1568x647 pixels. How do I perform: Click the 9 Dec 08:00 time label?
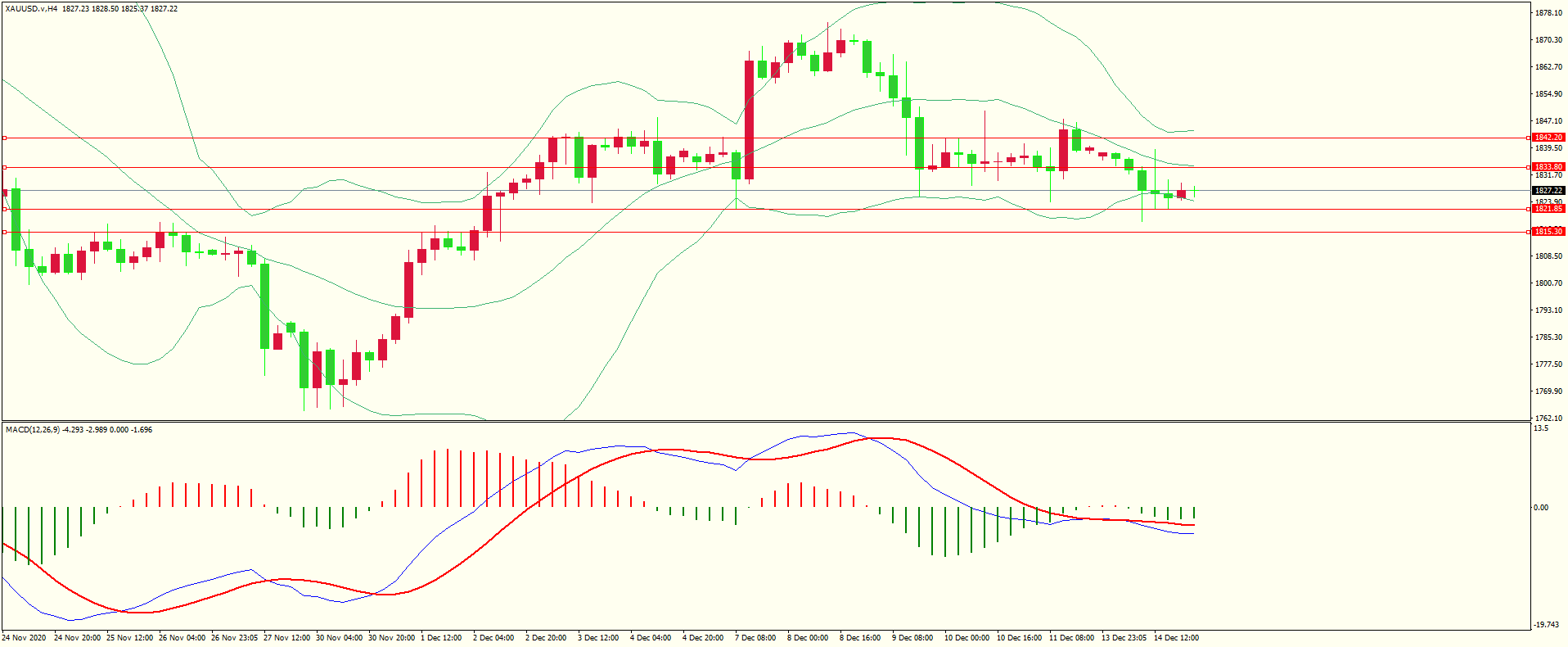pos(912,638)
